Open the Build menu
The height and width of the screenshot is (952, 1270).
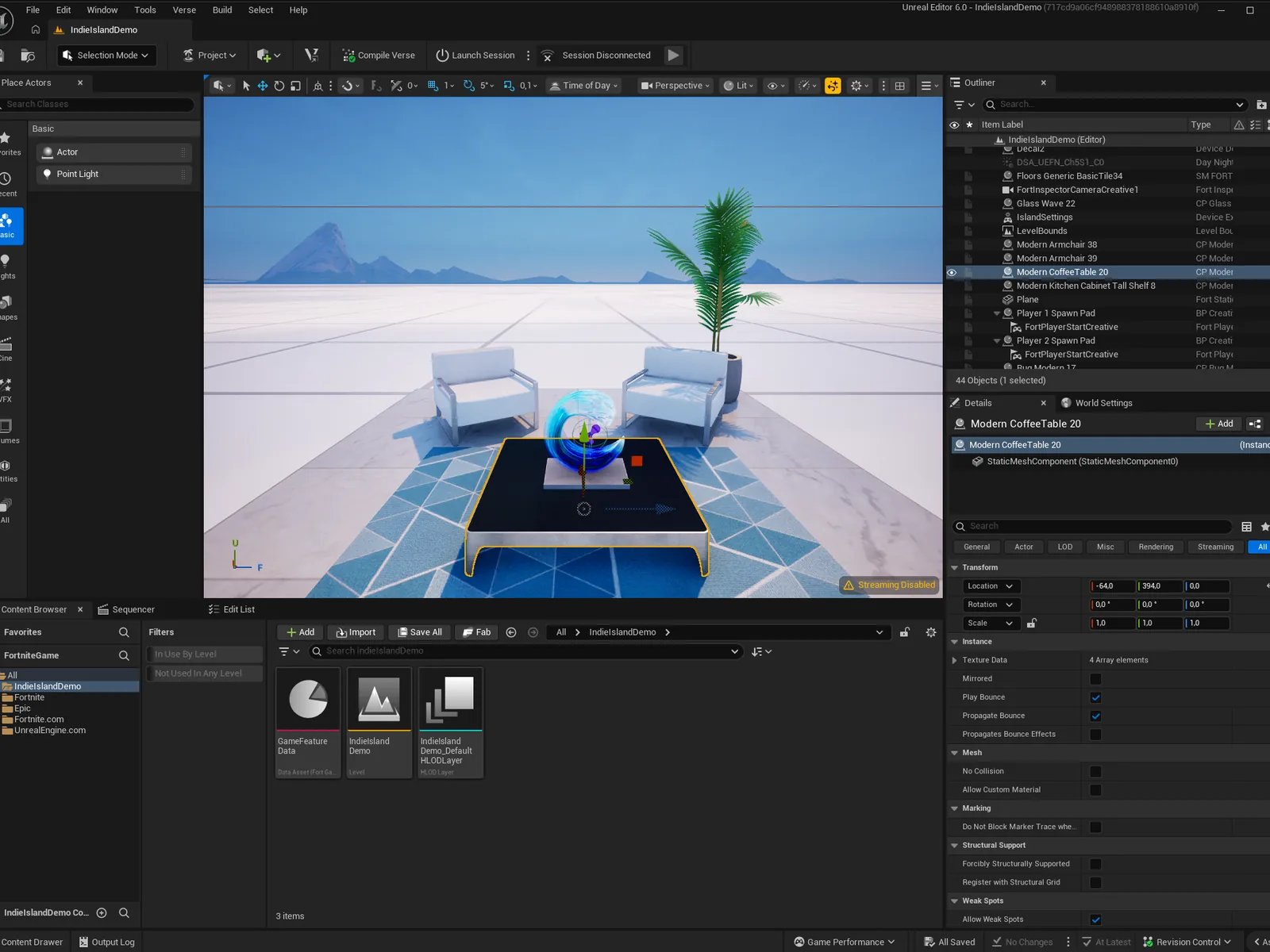(x=222, y=10)
